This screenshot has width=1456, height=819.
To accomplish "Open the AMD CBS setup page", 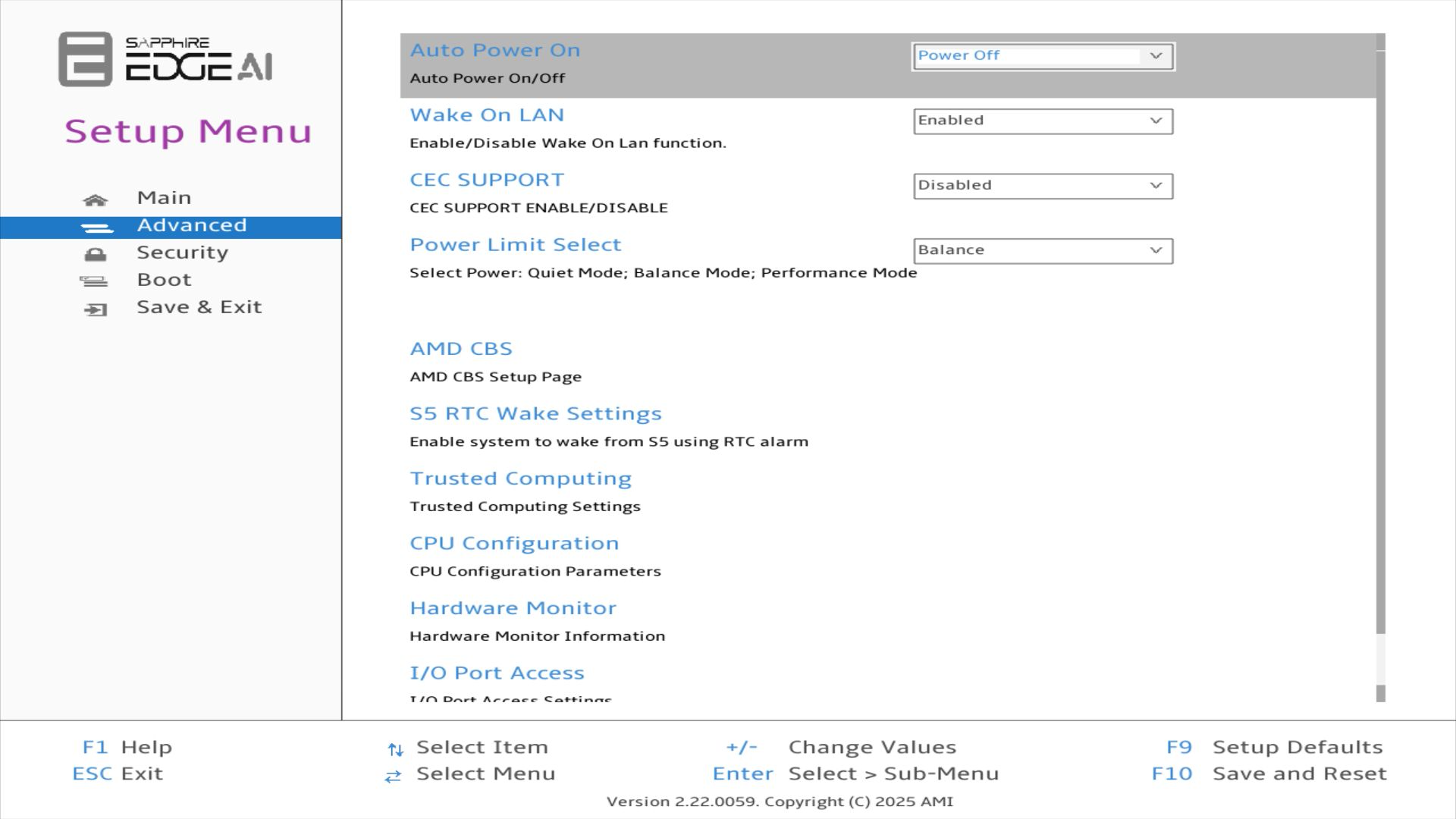I will 461,349.
